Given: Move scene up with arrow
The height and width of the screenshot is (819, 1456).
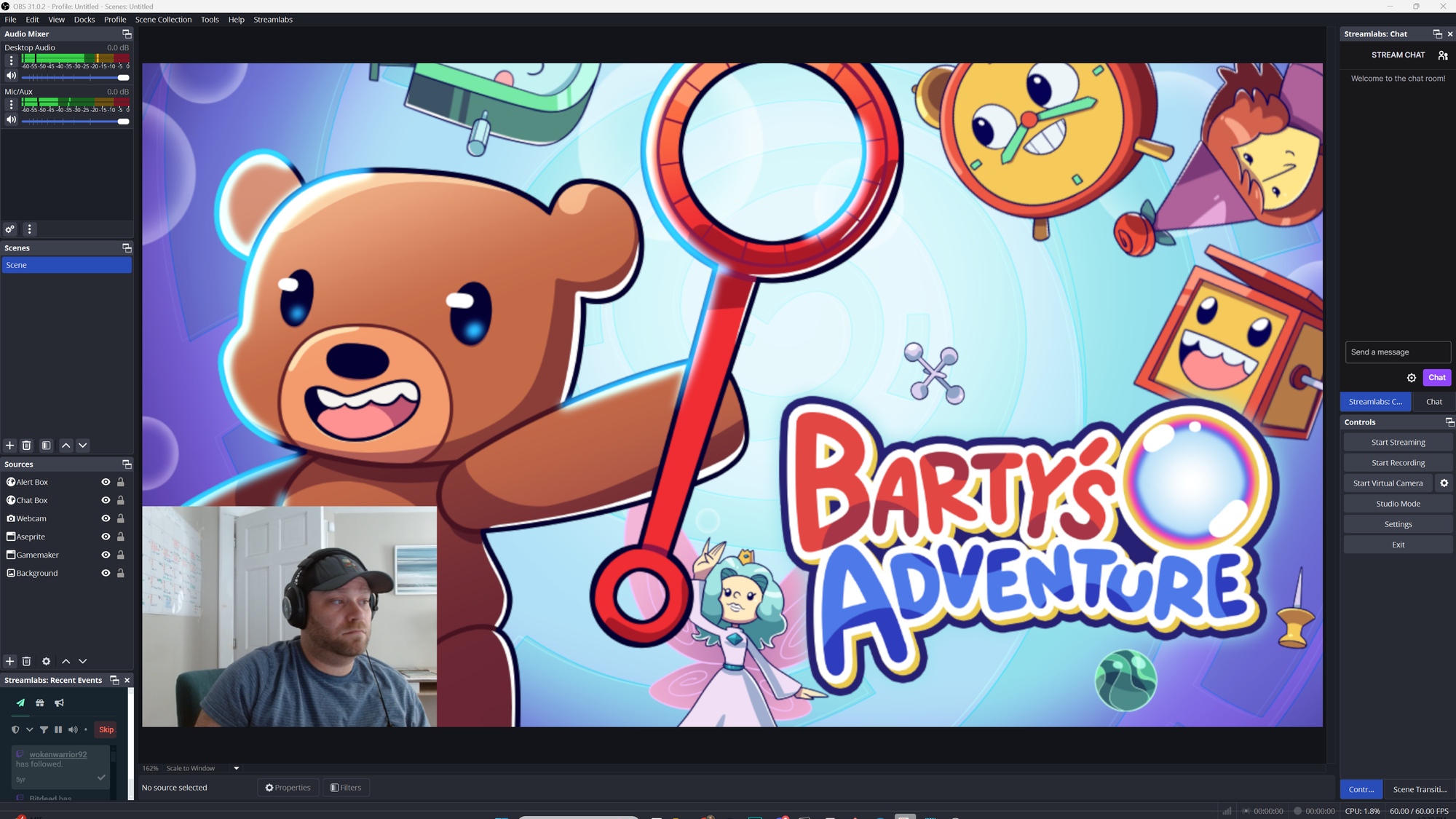Looking at the screenshot, I should tap(66, 446).
